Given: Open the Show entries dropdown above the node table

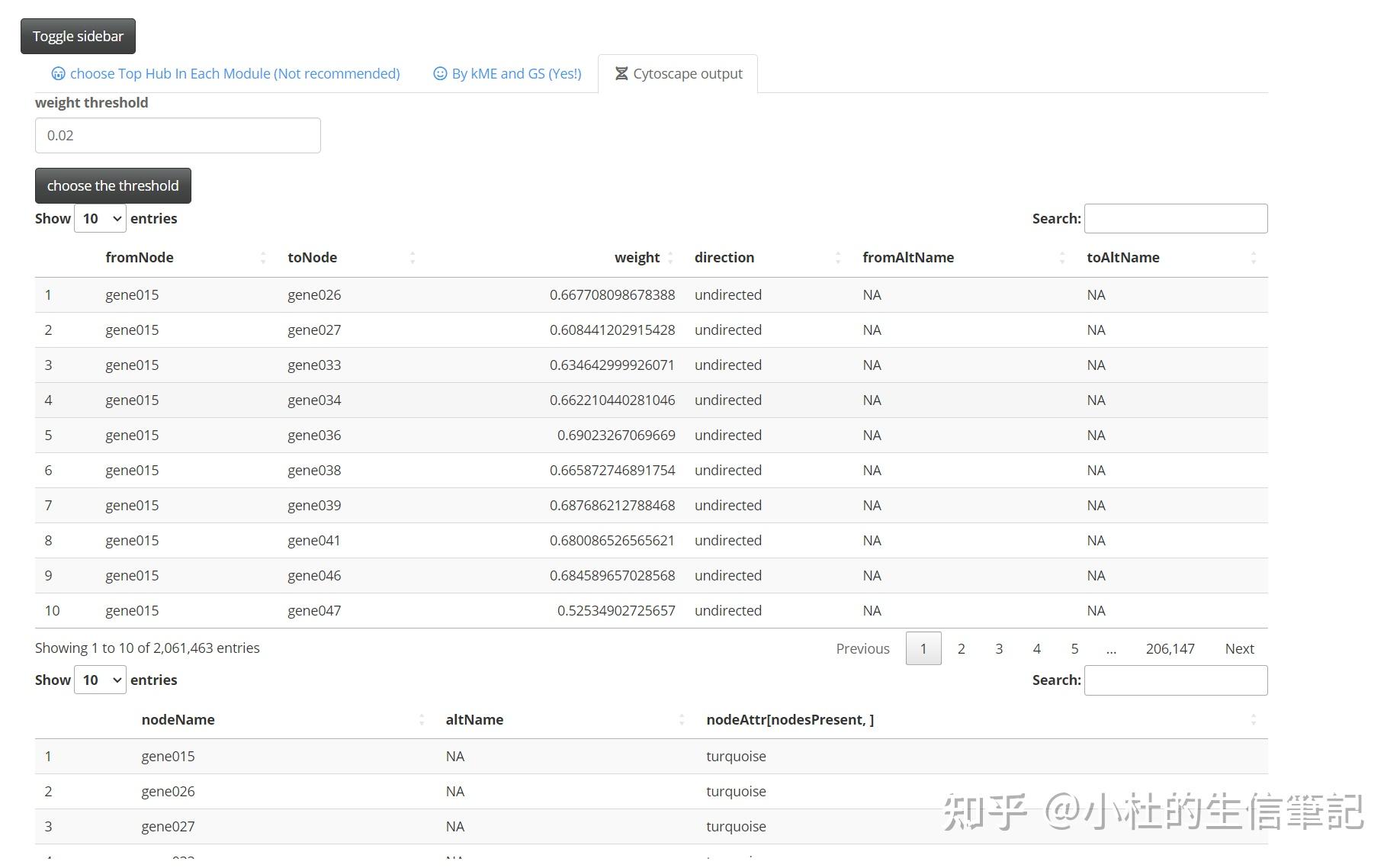Looking at the screenshot, I should click(x=99, y=680).
